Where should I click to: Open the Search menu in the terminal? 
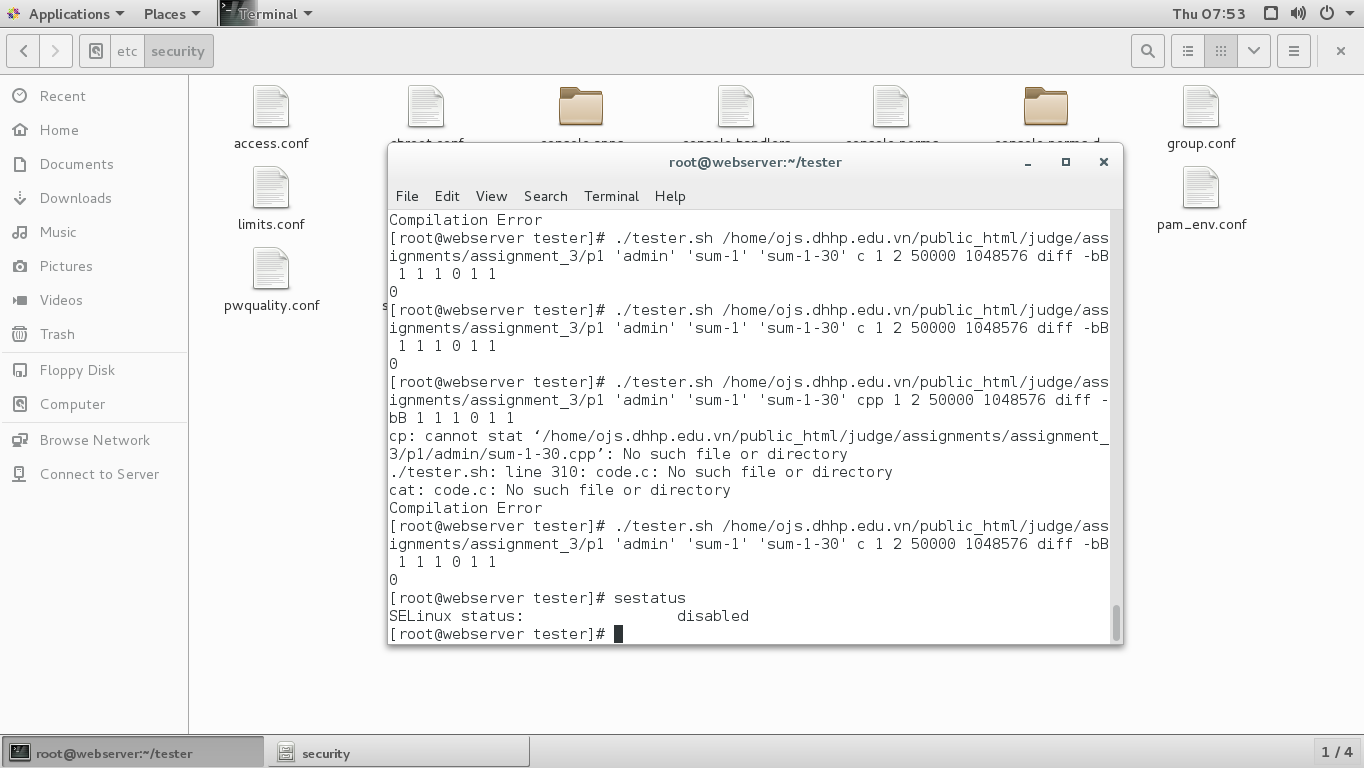546,196
